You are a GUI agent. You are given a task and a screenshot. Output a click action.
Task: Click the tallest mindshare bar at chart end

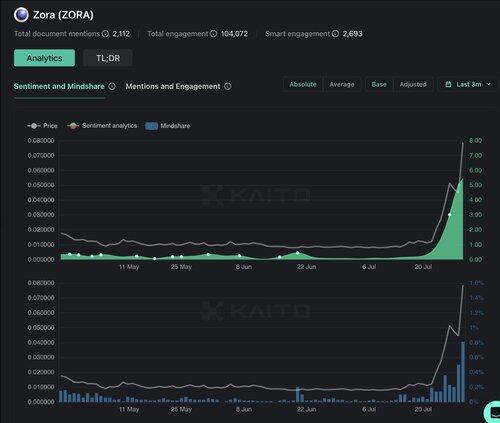(x=463, y=372)
